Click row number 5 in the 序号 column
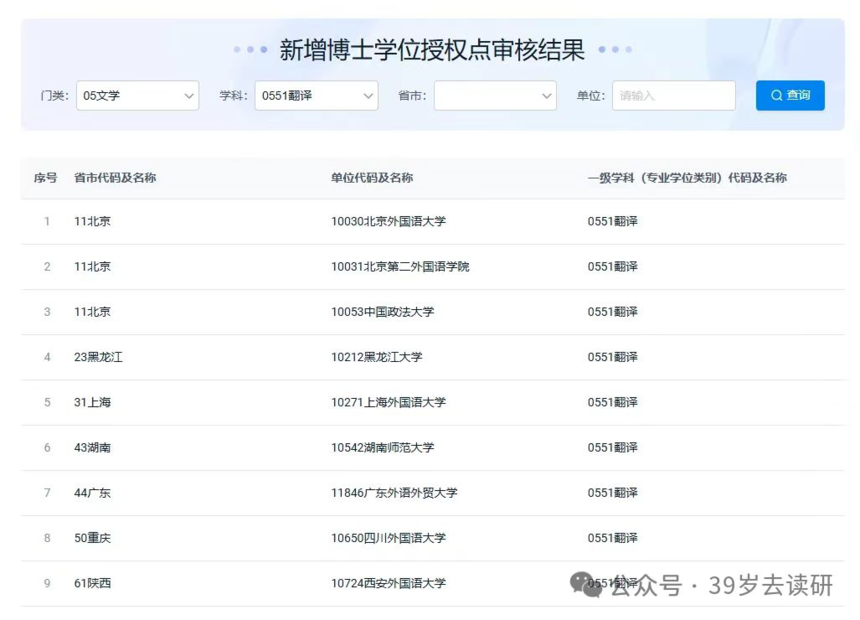 point(47,402)
